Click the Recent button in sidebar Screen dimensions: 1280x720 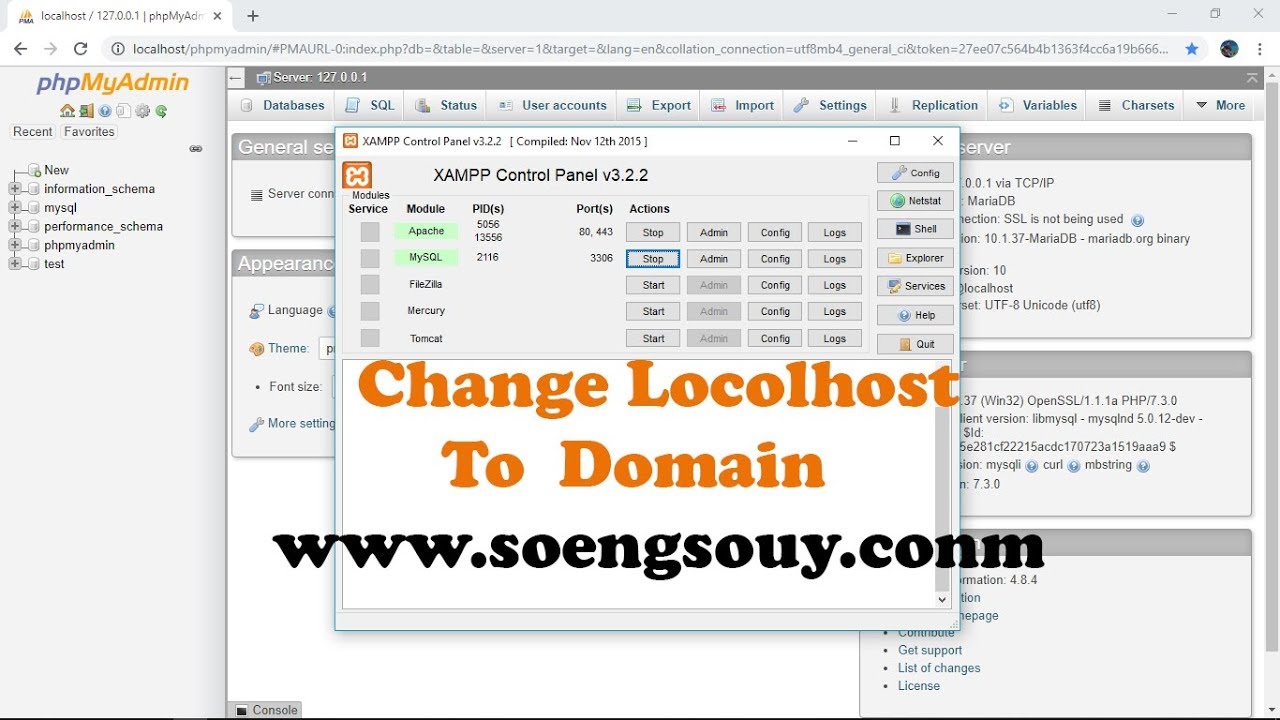click(32, 132)
